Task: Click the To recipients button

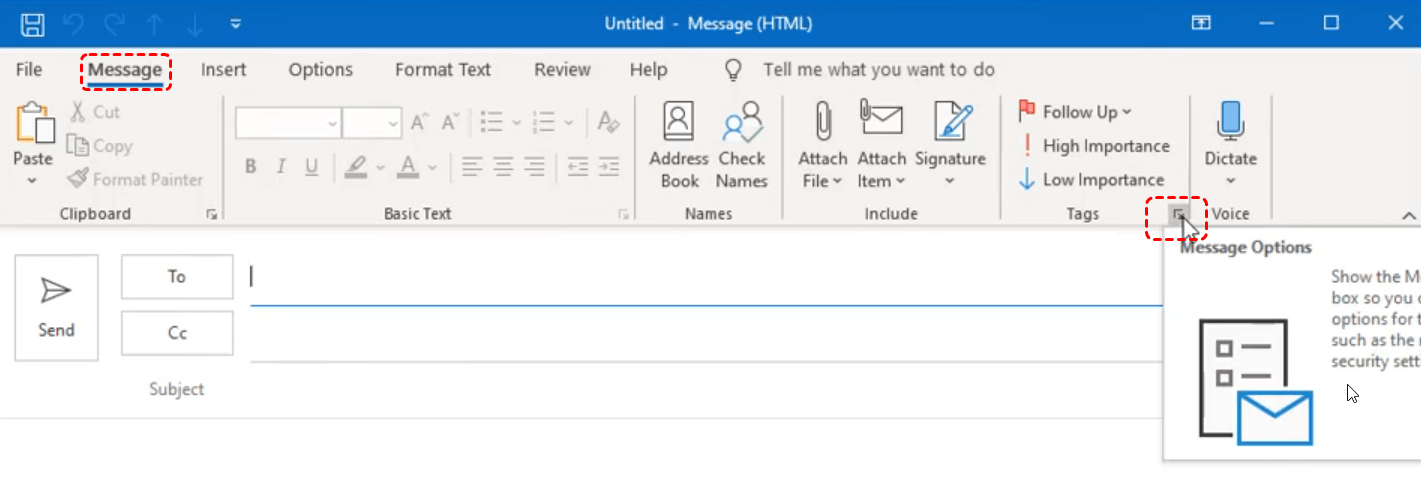Action: click(177, 277)
